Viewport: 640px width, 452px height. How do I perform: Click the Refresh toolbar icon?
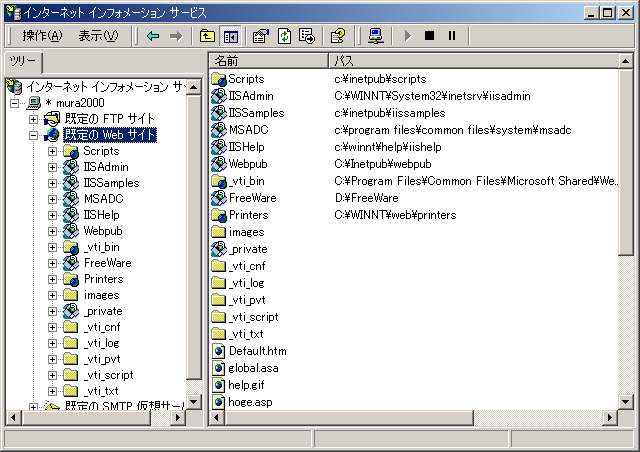click(x=284, y=36)
